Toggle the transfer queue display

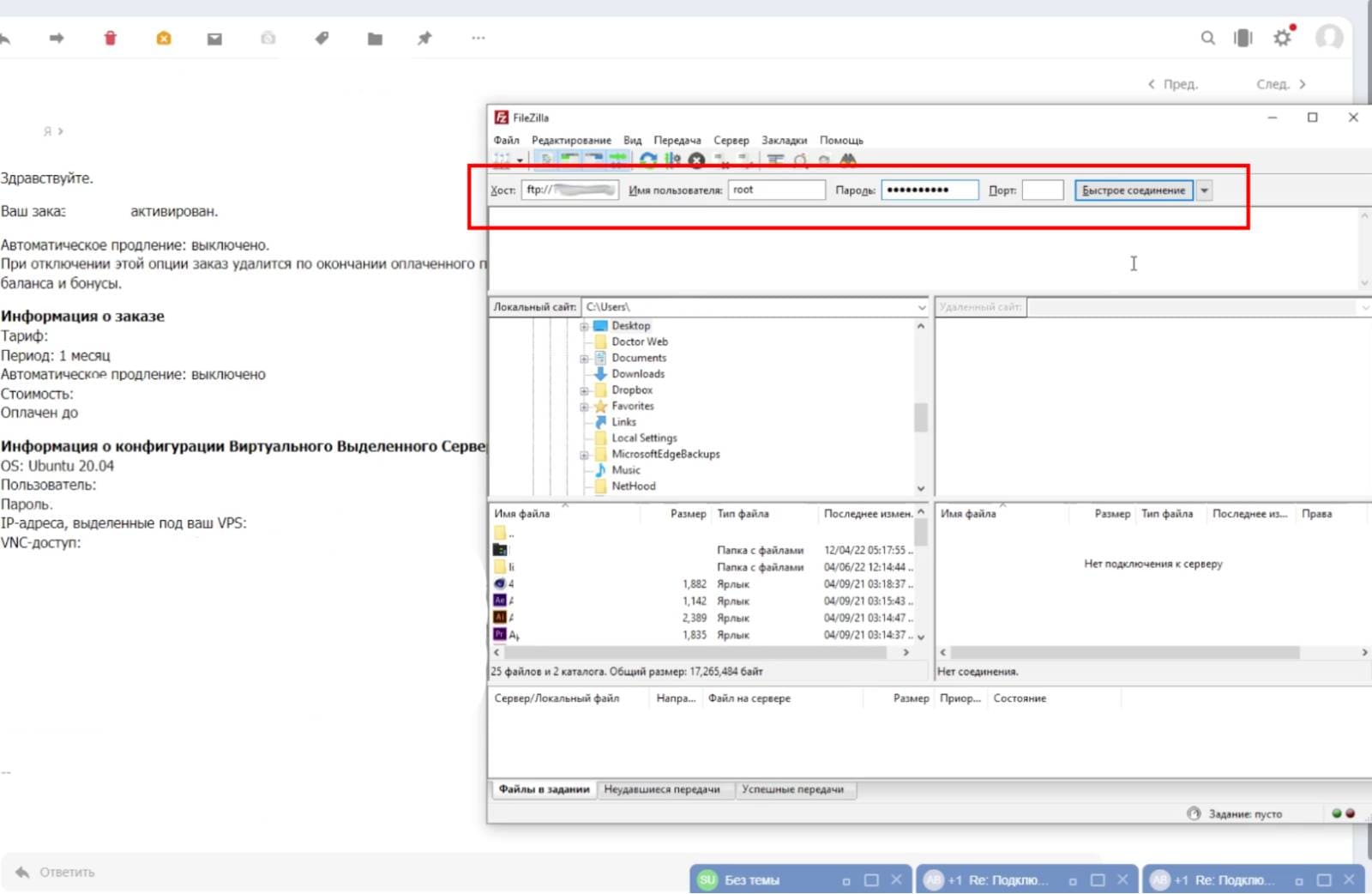tap(617, 159)
